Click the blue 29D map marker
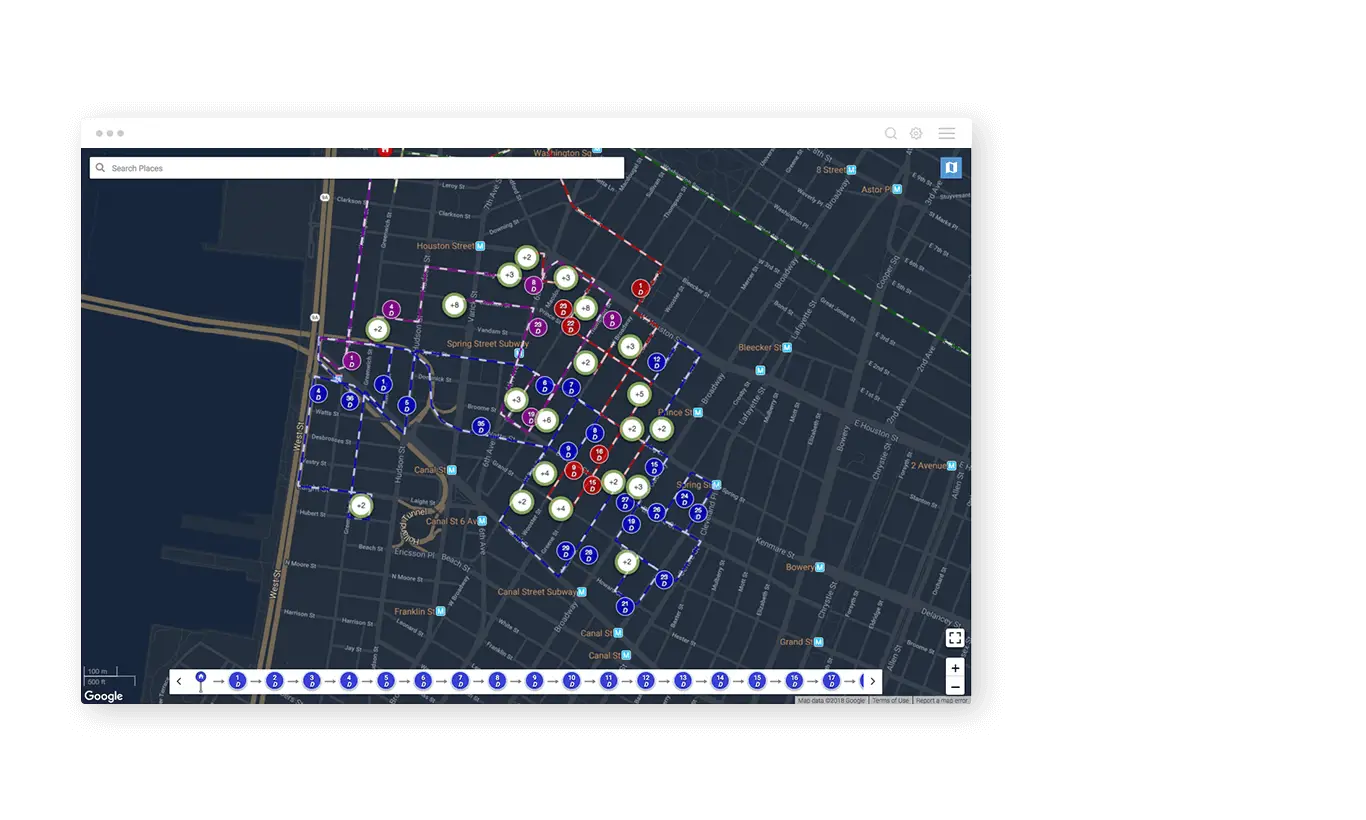This screenshot has height=820, width=1366. point(566,551)
